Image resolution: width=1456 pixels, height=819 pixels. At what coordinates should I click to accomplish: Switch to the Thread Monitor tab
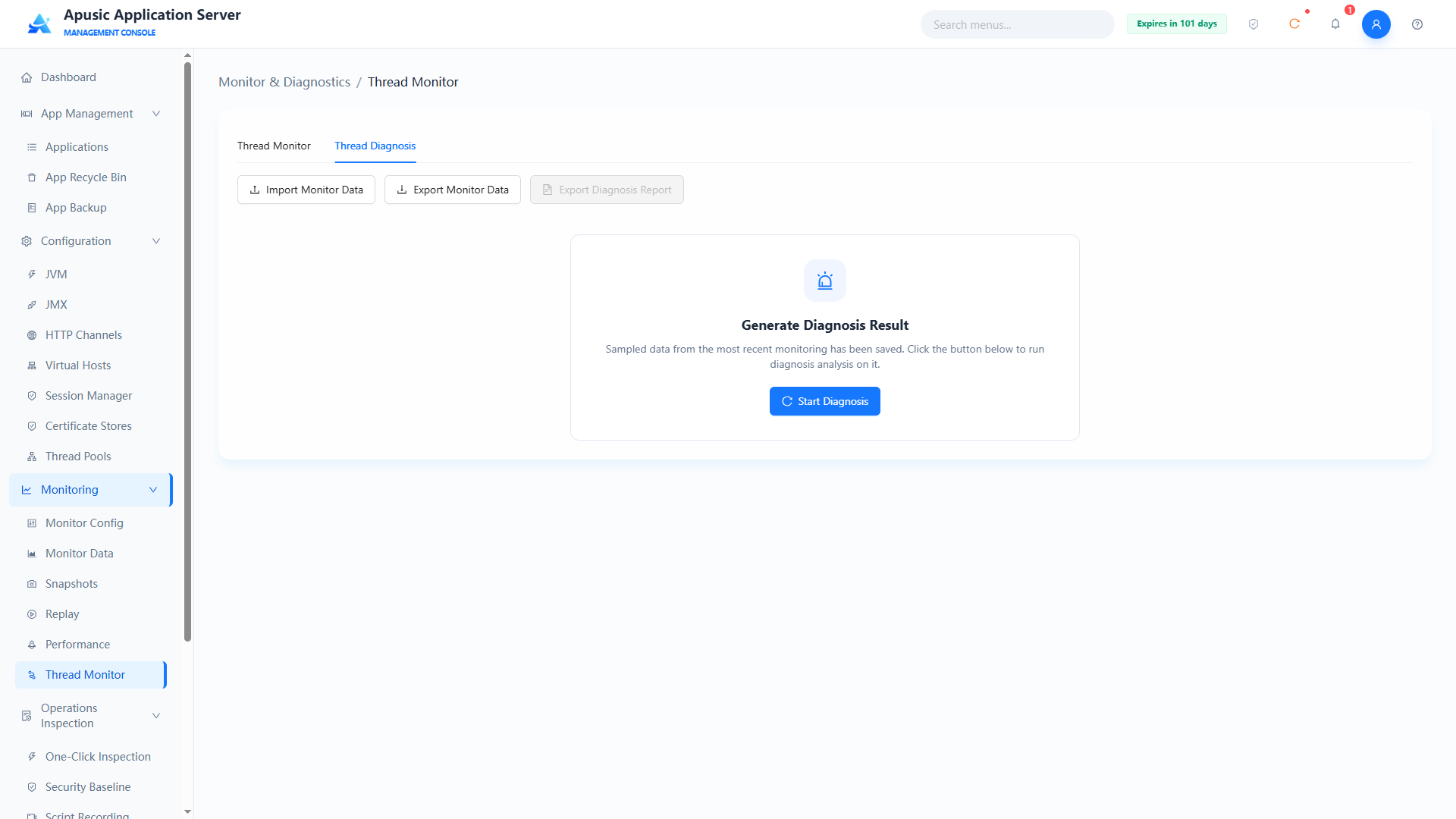[x=274, y=146]
